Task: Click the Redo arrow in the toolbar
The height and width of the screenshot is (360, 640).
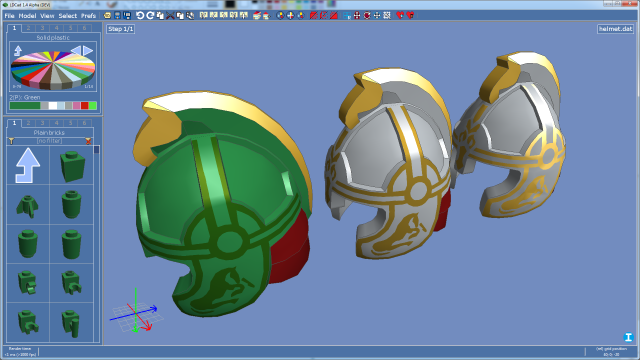Action: 150,16
